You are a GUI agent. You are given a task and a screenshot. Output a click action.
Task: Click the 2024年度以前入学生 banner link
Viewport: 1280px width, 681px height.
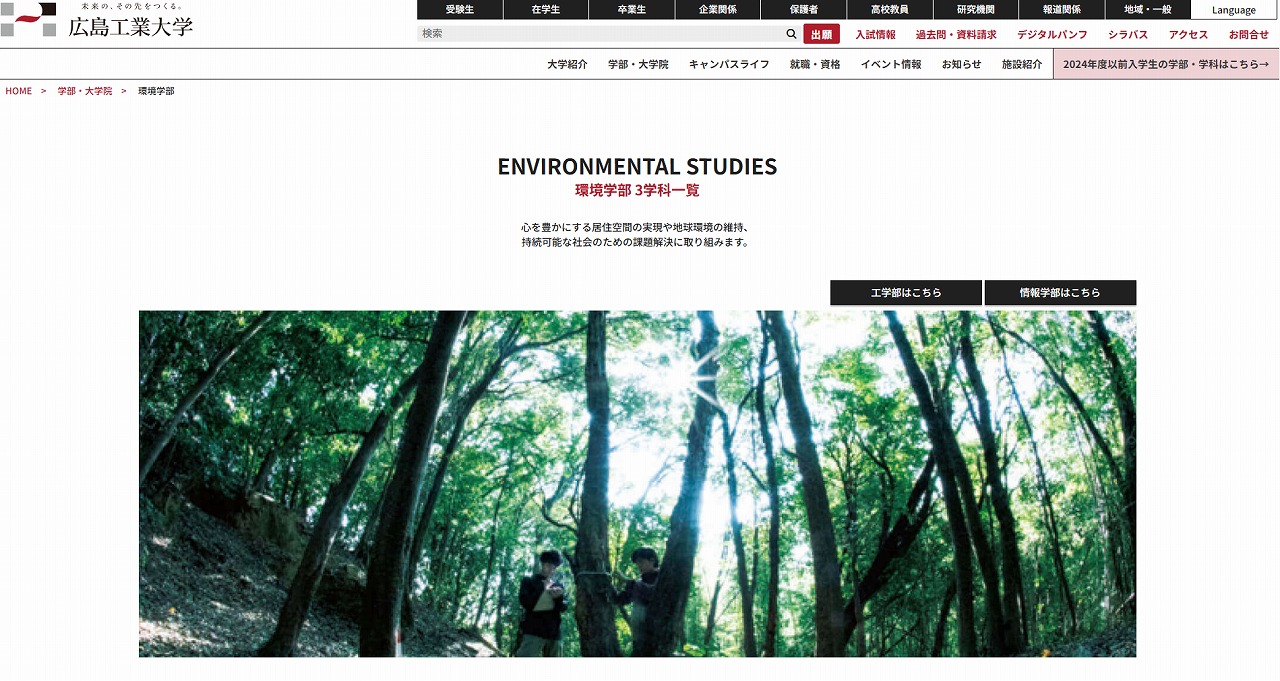tap(1165, 64)
